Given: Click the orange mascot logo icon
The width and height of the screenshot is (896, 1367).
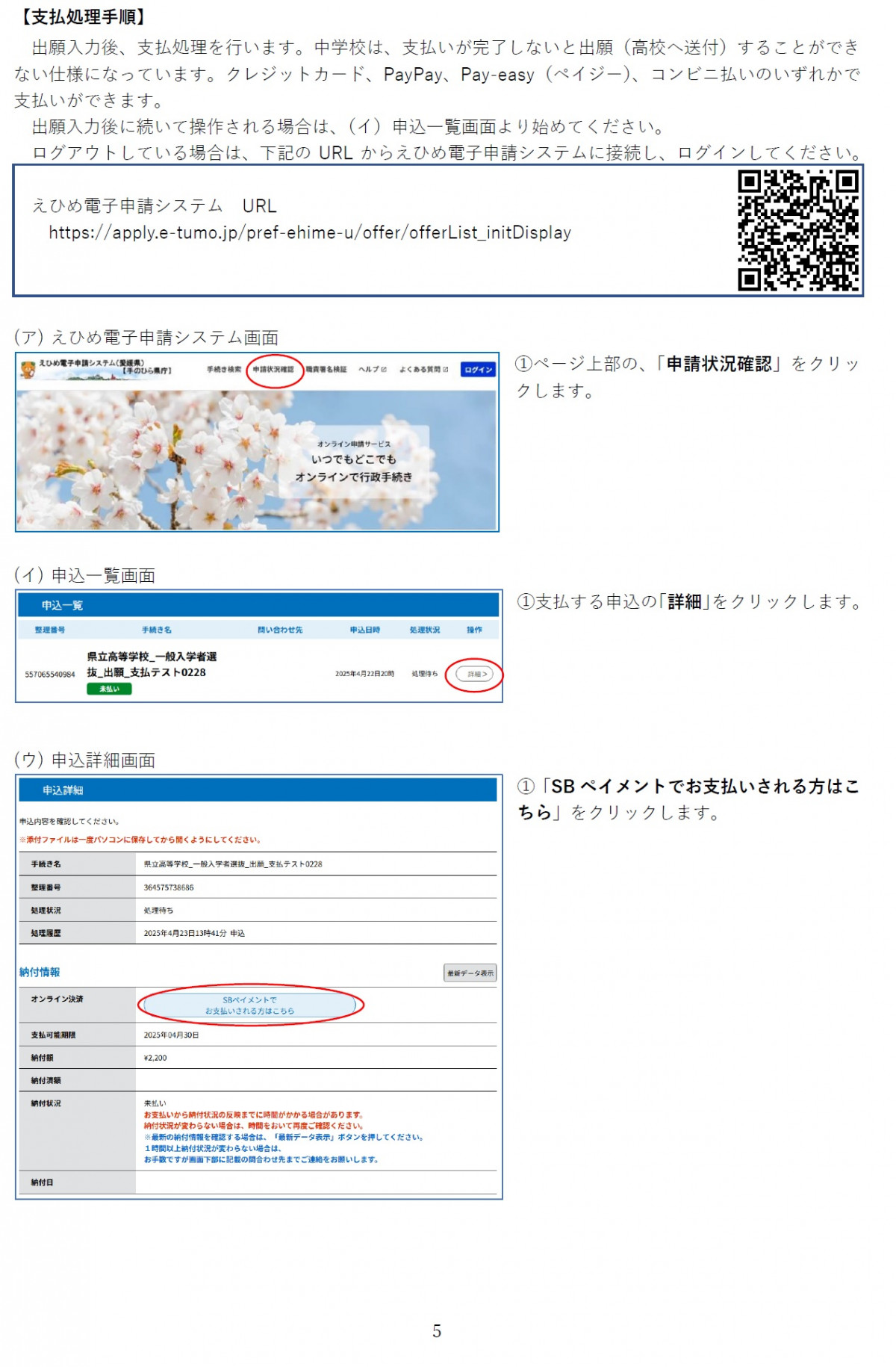Looking at the screenshot, I should click(x=28, y=369).
